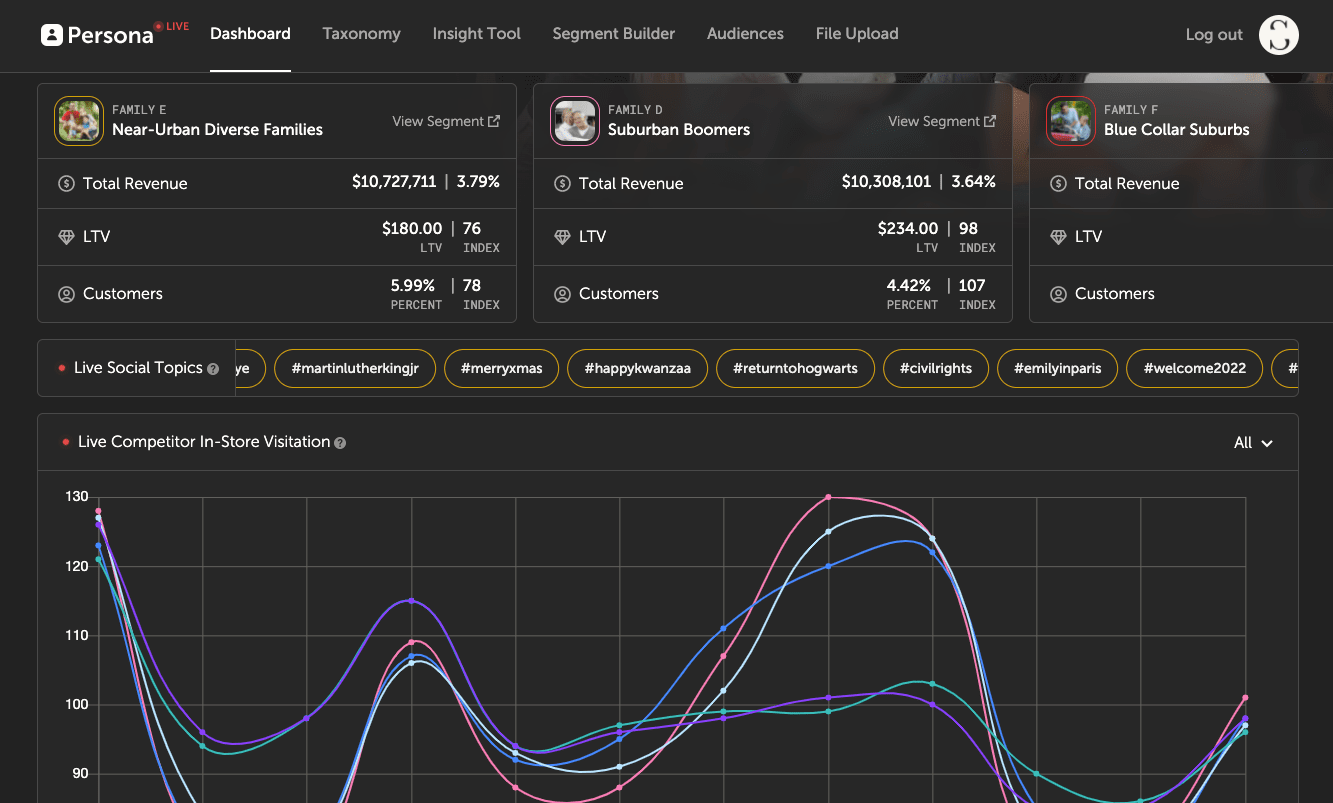Click View Segment for Near-Urban Diverse Families
Screen dimensions: 1333x803
(x=438, y=120)
